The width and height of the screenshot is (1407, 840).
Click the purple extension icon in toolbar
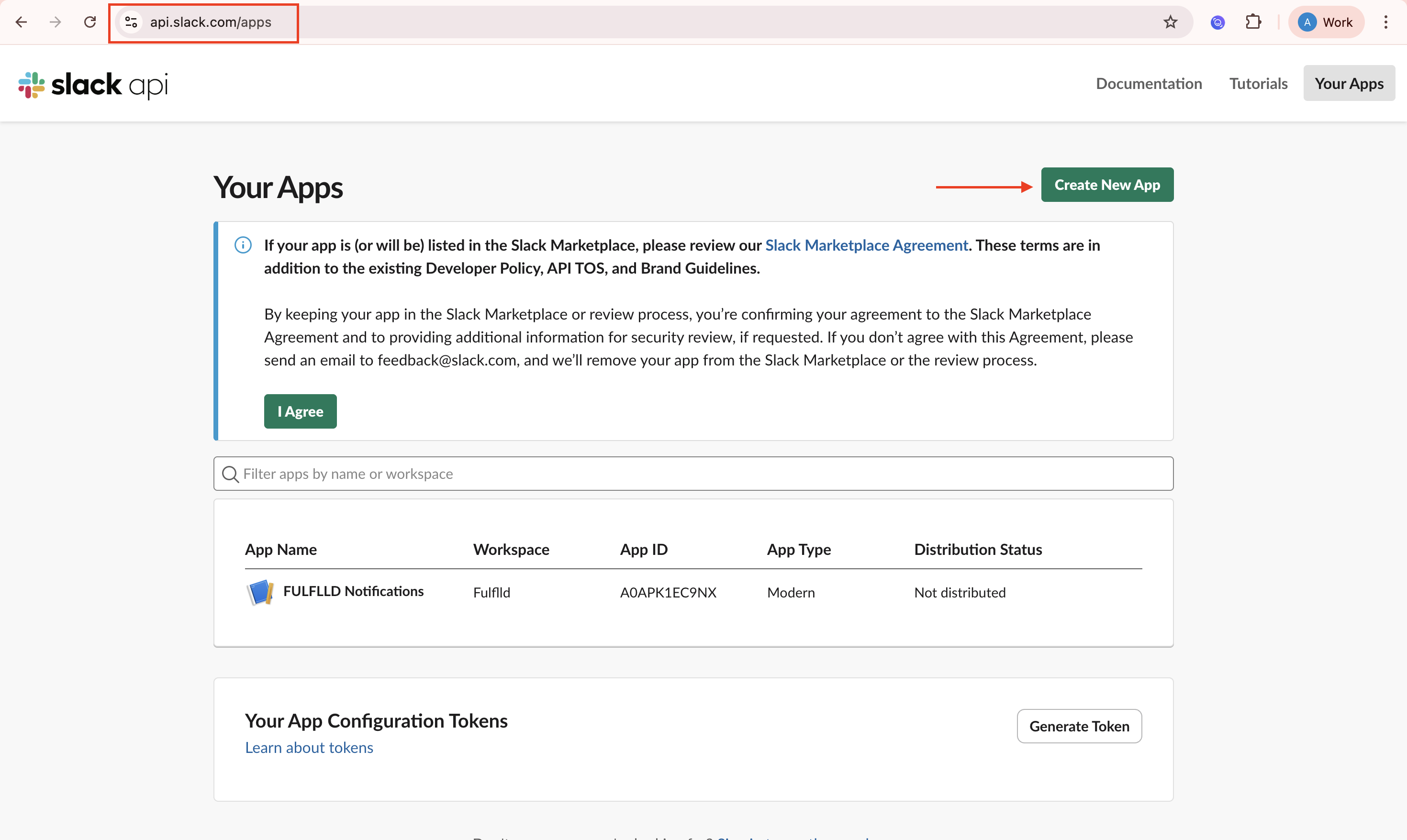pos(1217,22)
